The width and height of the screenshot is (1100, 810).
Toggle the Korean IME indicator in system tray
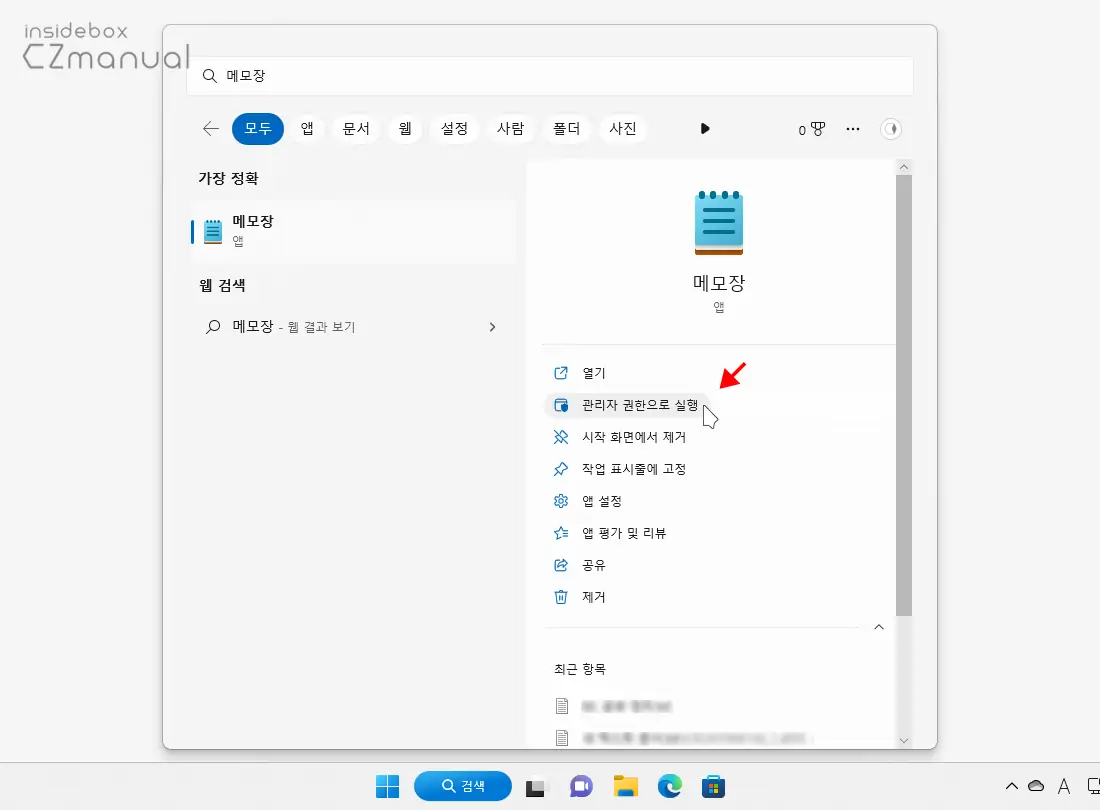tap(1063, 787)
